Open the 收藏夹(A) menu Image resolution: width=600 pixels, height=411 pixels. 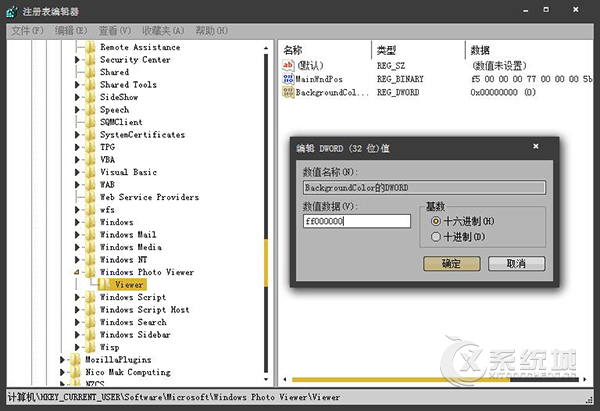tap(163, 31)
